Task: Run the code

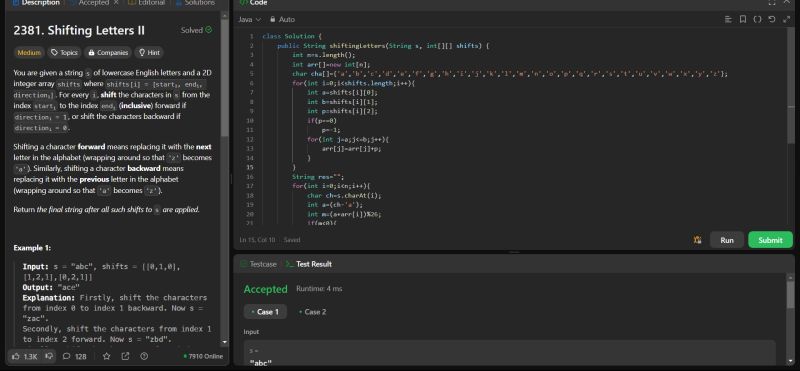Action: click(727, 240)
